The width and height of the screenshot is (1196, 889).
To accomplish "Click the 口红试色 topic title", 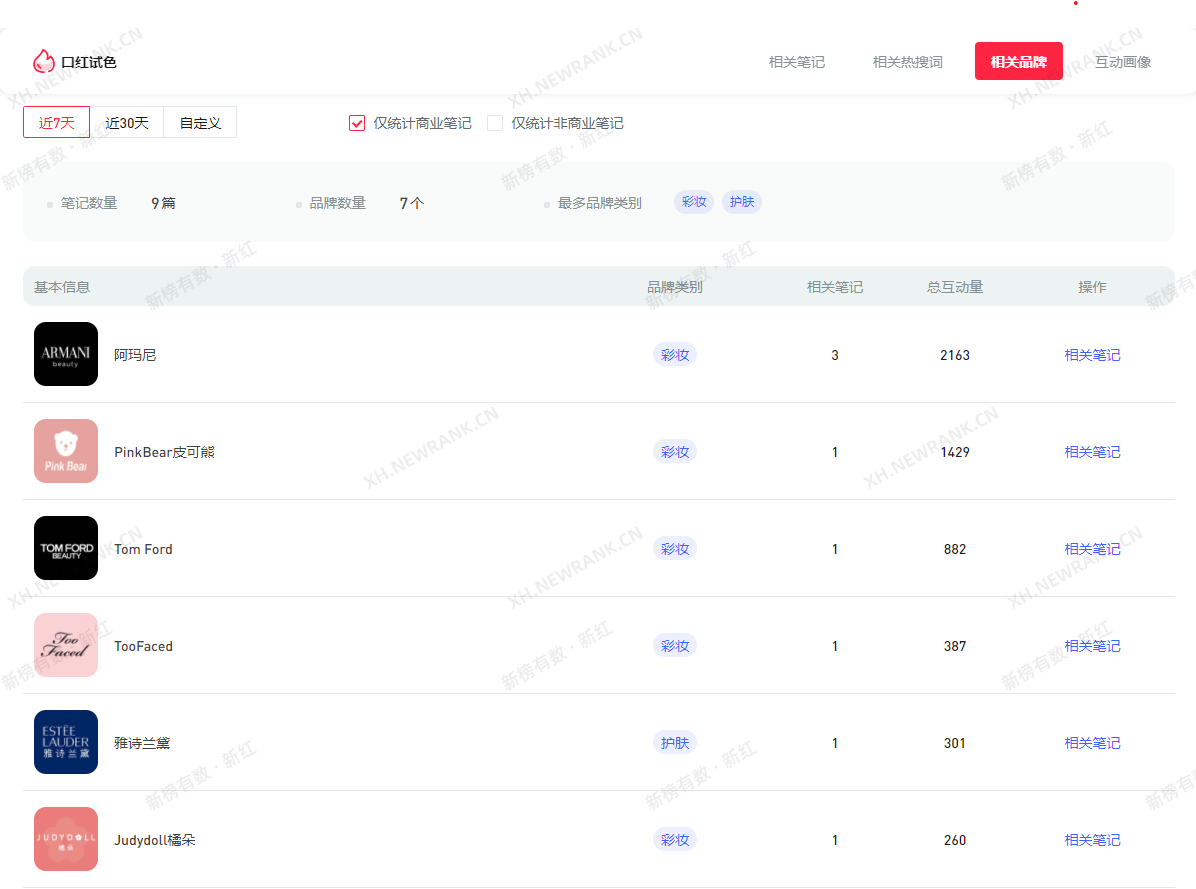I will 88,62.
